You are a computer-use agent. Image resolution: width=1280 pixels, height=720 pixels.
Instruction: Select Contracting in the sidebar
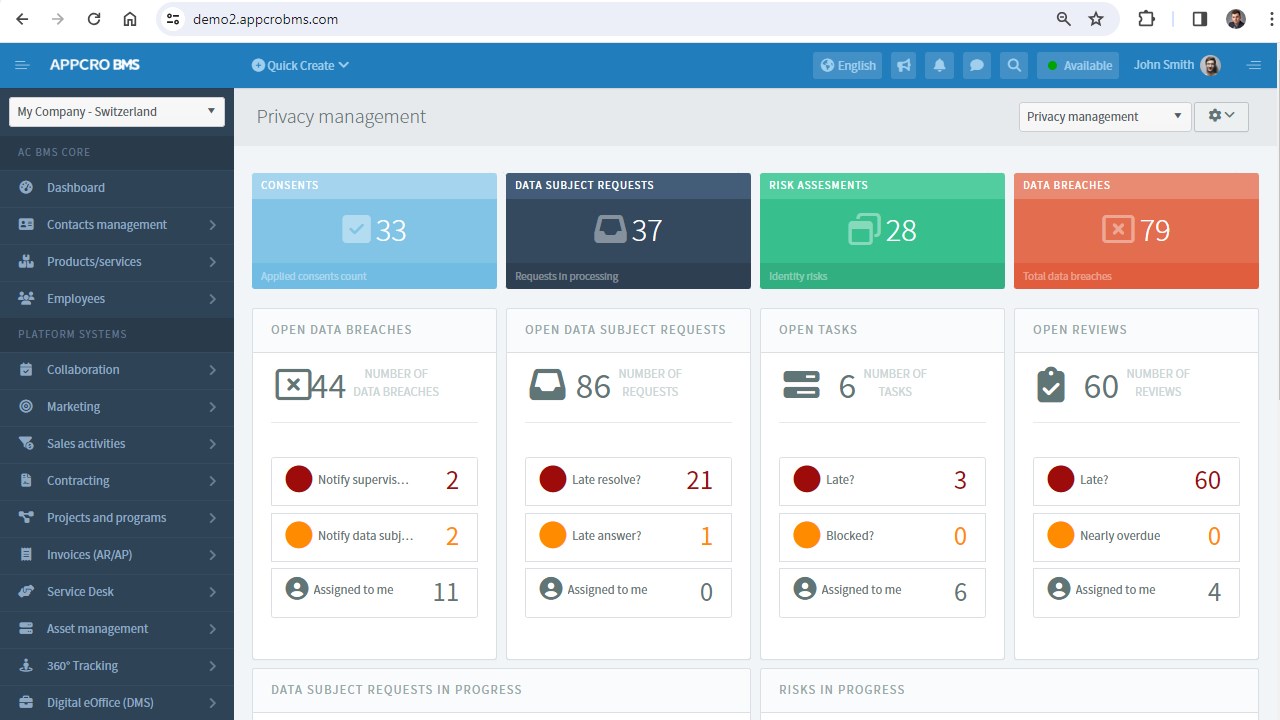tap(117, 480)
